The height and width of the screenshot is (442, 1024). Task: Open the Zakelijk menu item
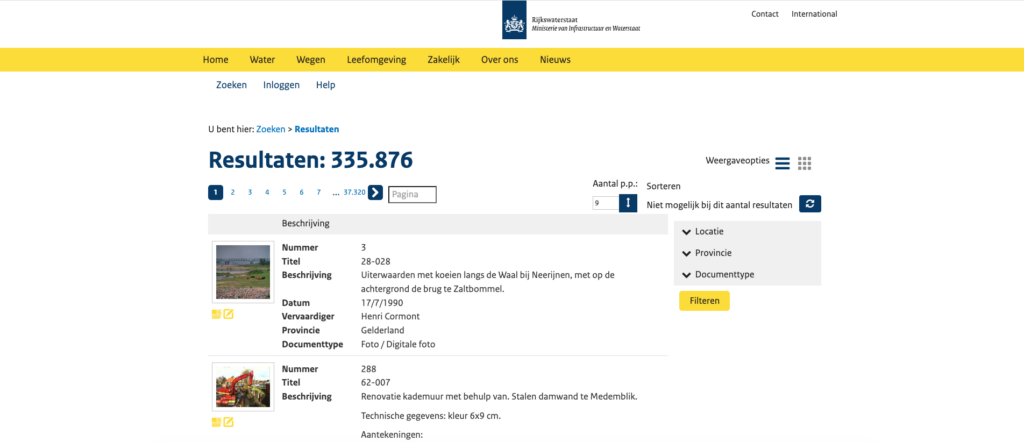(443, 59)
